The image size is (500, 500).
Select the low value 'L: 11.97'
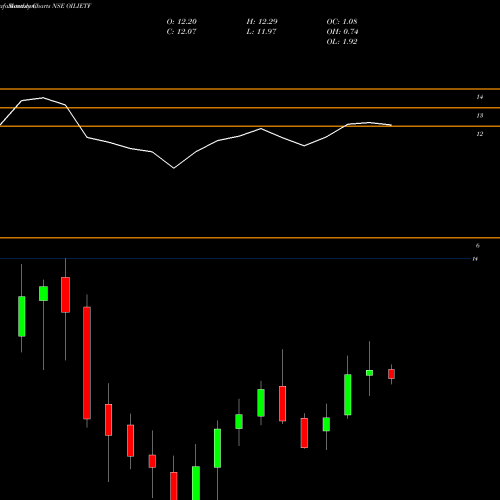(x=261, y=32)
